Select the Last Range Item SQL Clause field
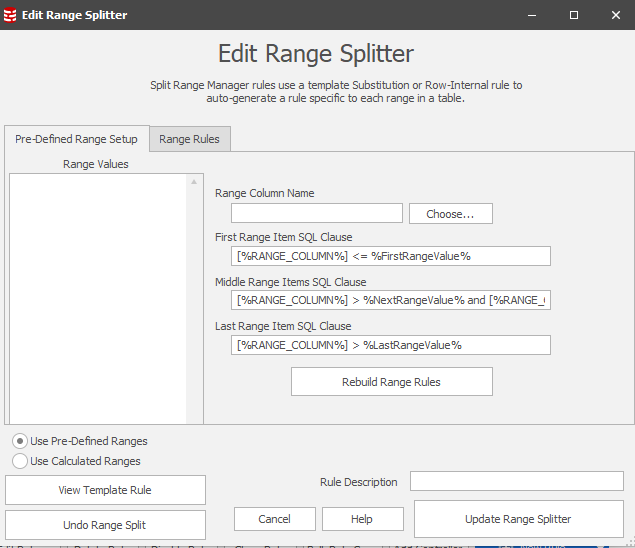 [390, 345]
